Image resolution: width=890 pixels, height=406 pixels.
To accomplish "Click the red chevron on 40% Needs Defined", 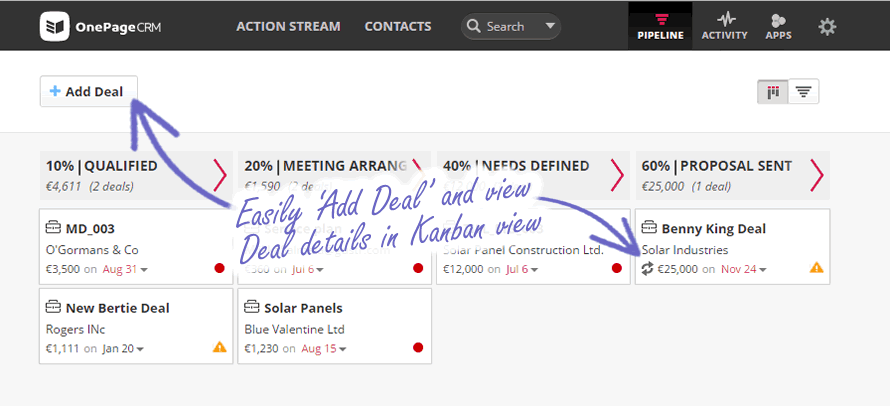I will [617, 175].
